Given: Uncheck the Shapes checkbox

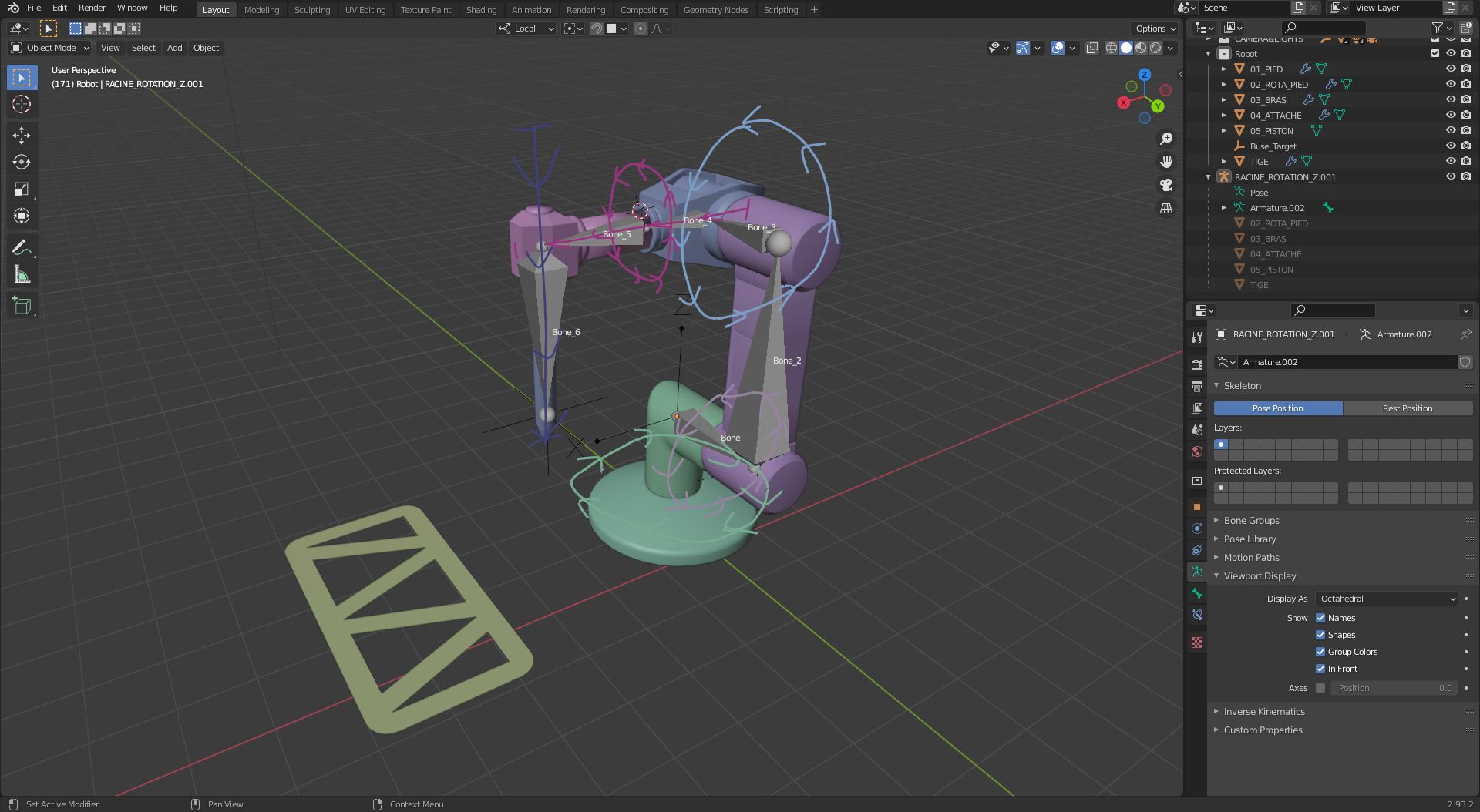Looking at the screenshot, I should tap(1320, 635).
